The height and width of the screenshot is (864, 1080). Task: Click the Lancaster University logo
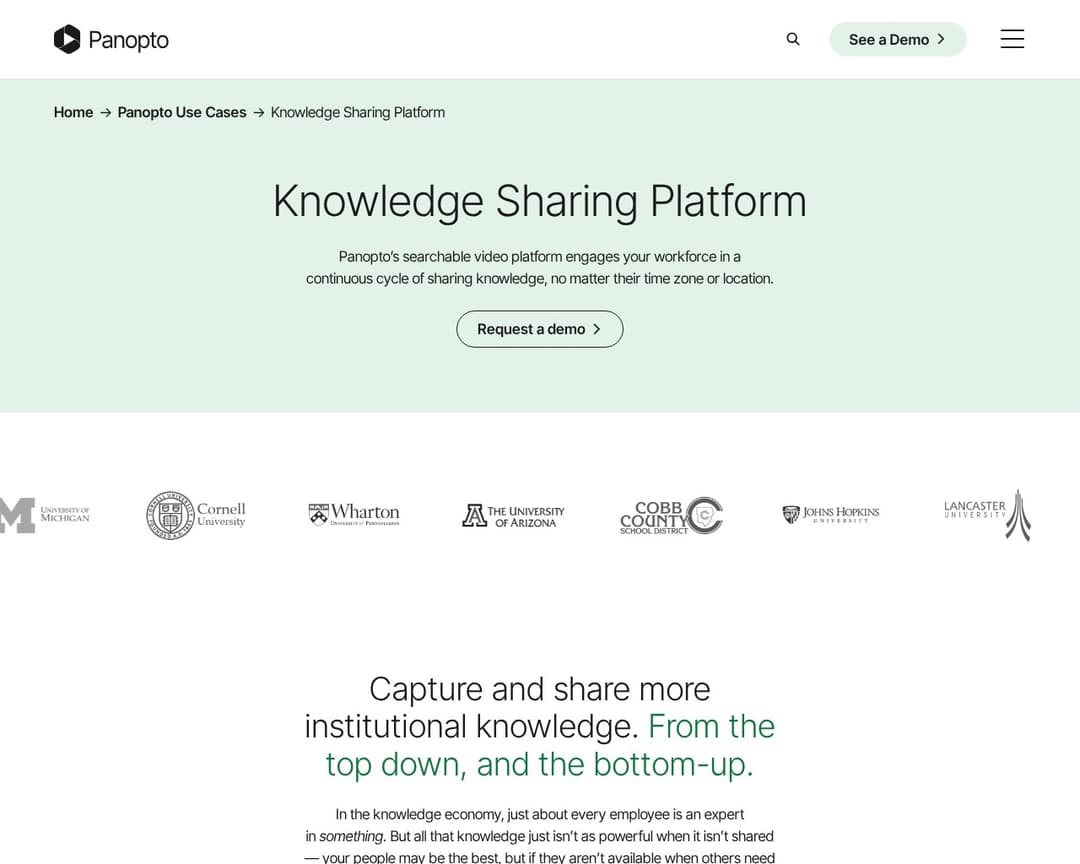[x=987, y=514]
